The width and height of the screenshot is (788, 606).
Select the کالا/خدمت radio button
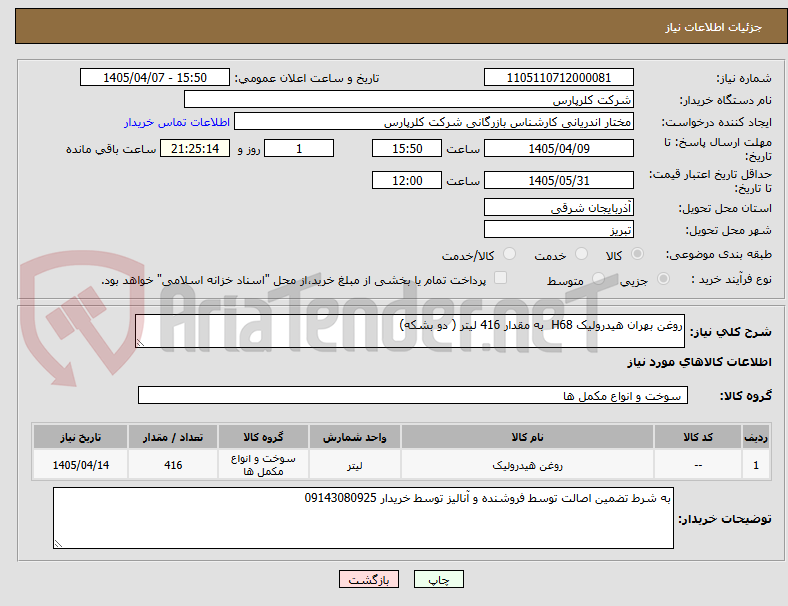coord(510,254)
